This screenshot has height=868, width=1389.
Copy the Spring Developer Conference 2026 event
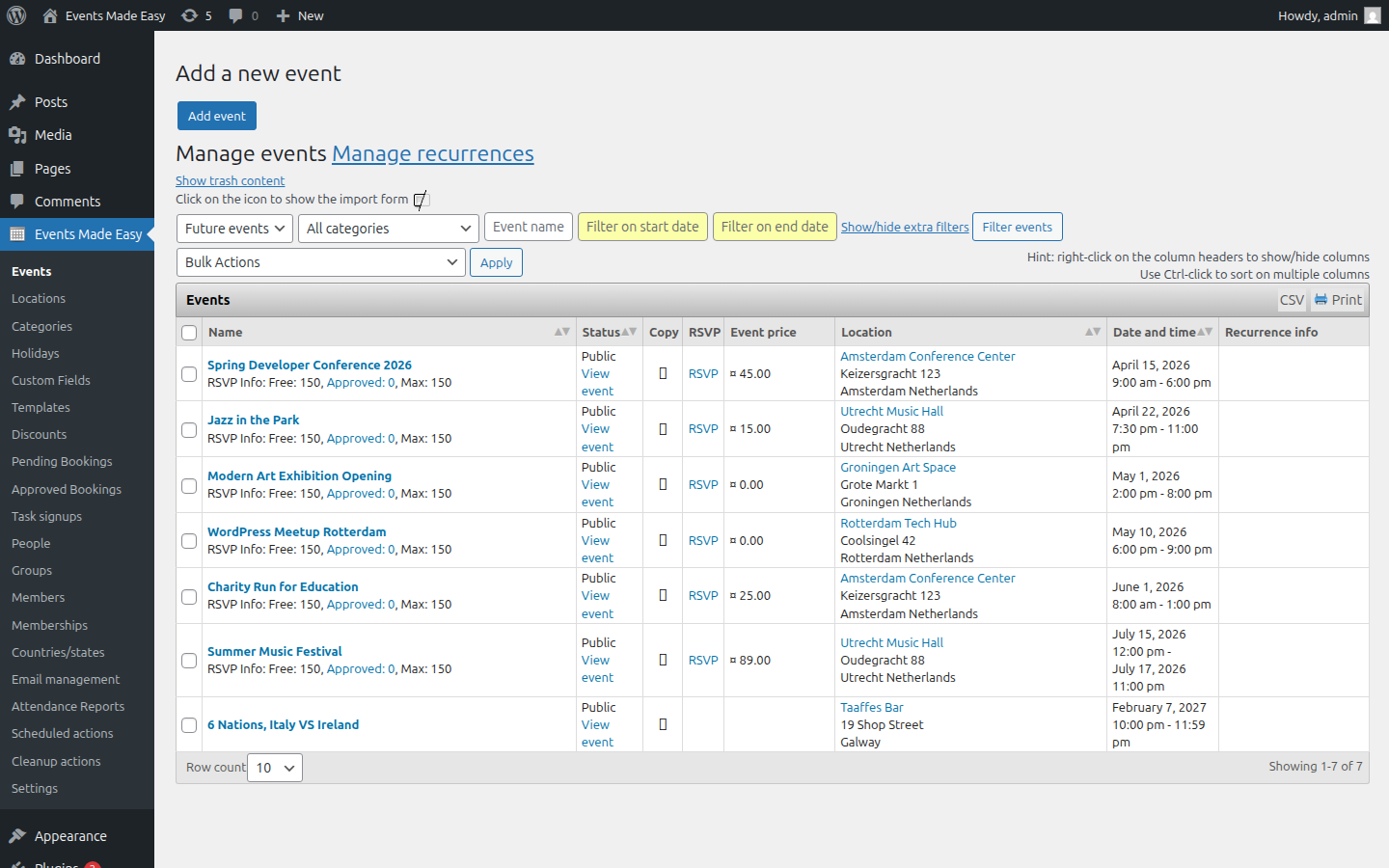click(663, 373)
